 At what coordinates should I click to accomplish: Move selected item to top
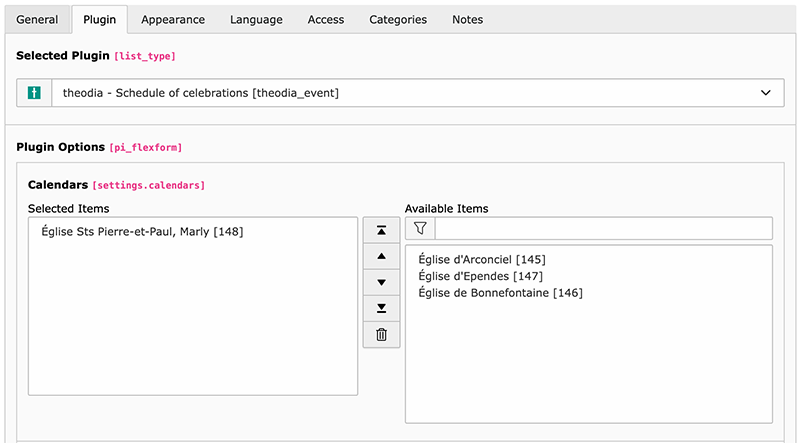(381, 230)
